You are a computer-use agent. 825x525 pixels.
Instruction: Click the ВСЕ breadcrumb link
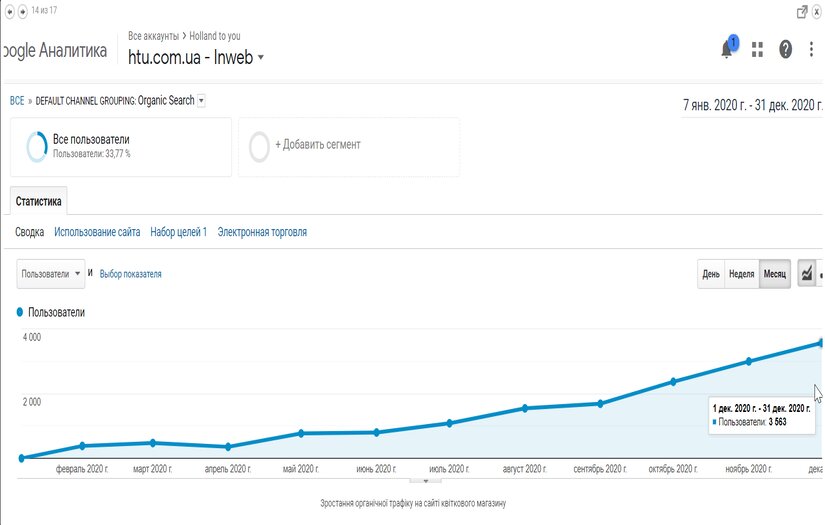(x=17, y=101)
